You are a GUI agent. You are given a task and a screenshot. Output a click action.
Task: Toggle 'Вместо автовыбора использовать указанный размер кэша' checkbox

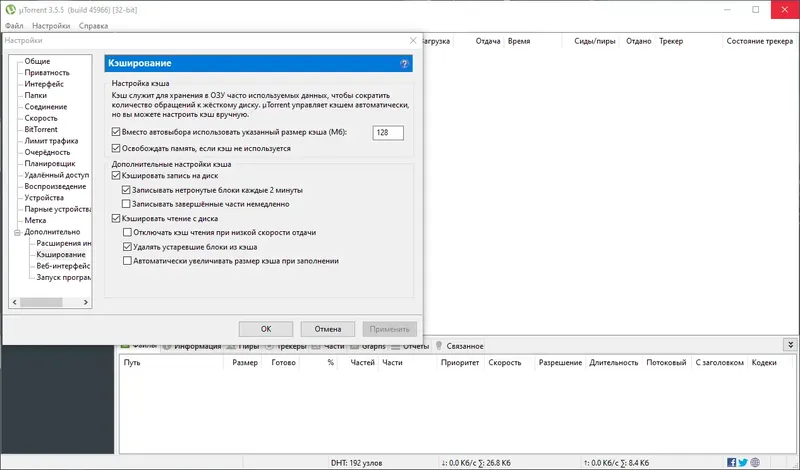pos(116,132)
